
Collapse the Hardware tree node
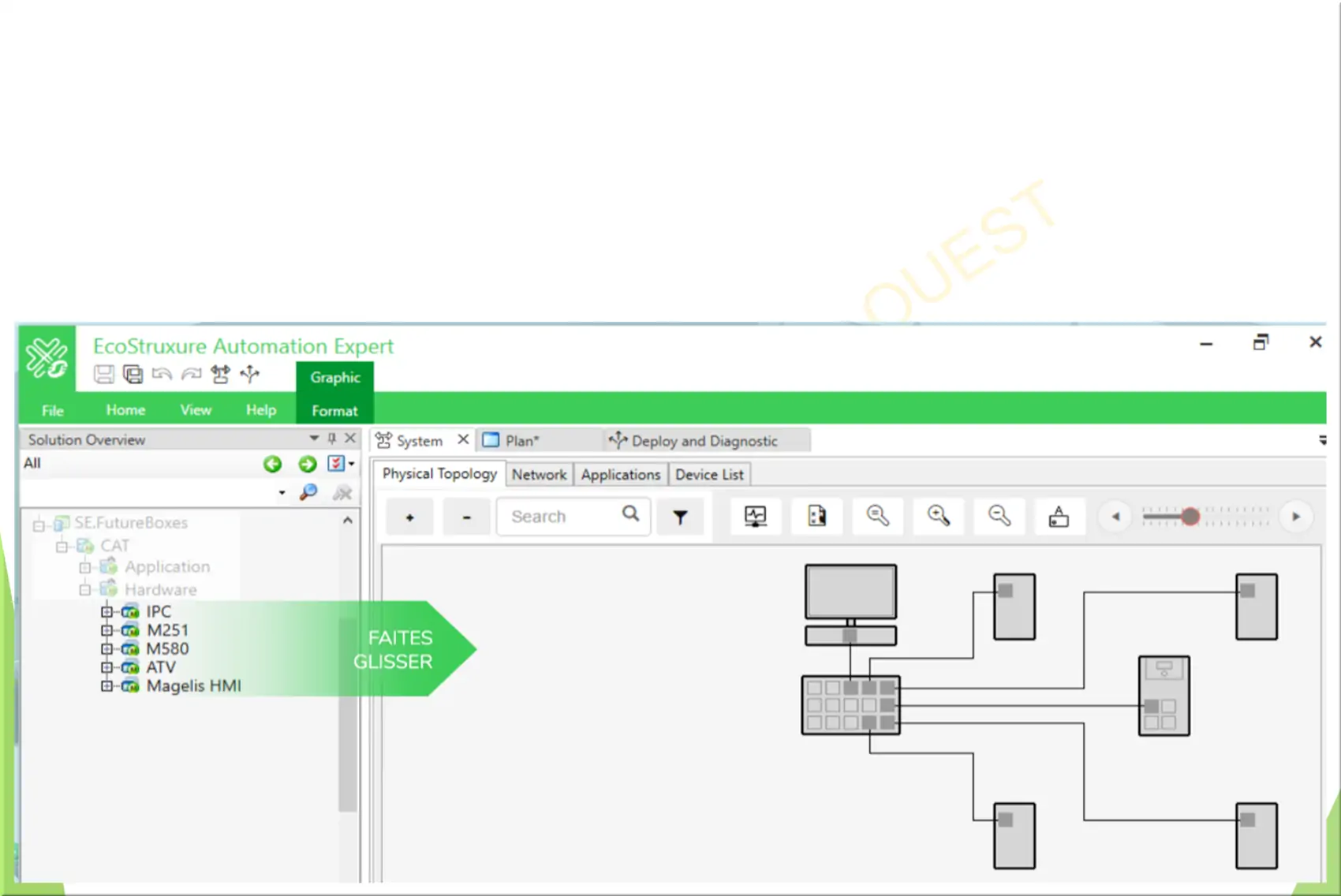click(85, 590)
